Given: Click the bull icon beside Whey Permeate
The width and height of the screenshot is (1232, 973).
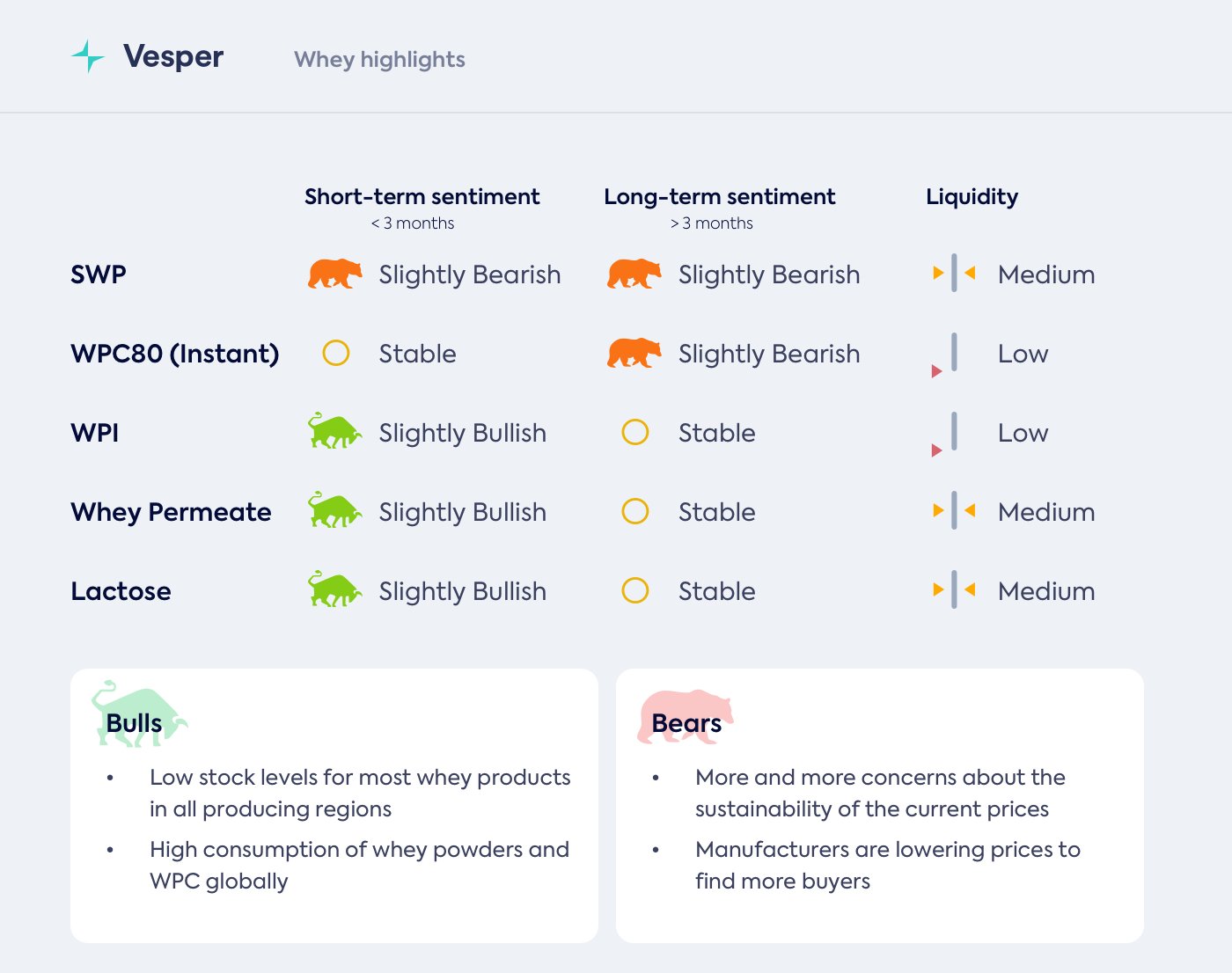Looking at the screenshot, I should pos(334,511).
